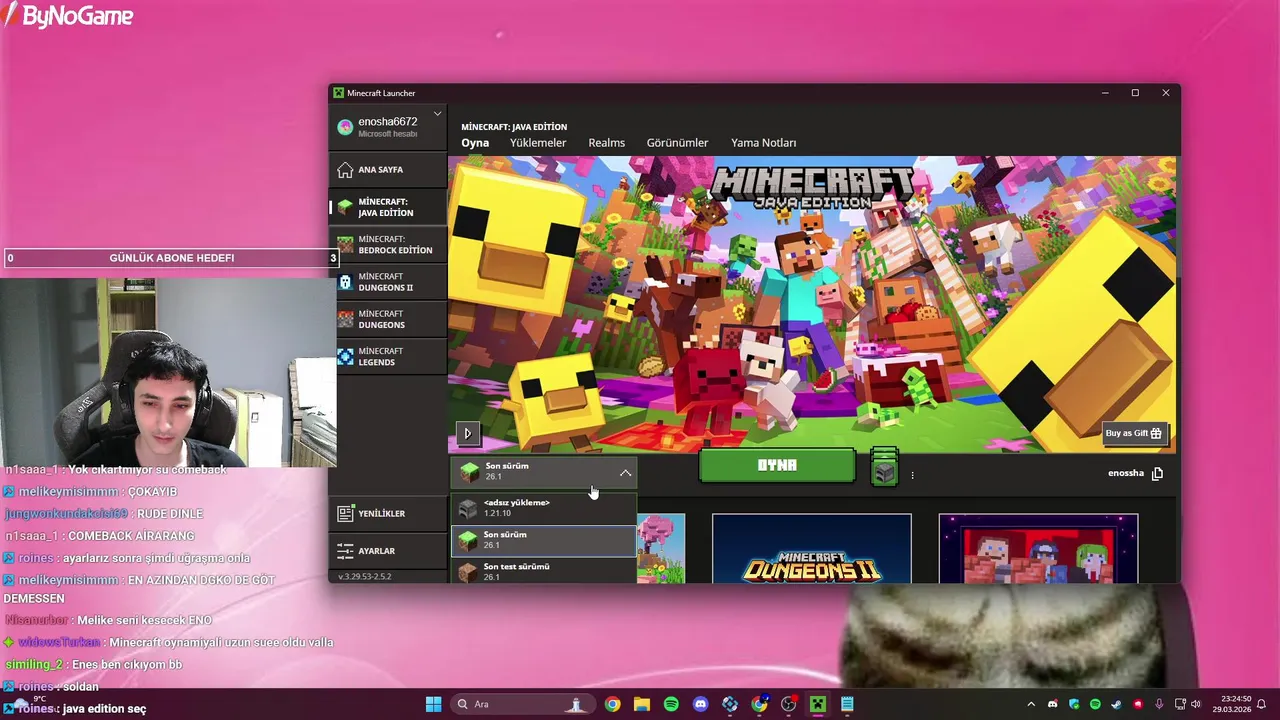Image resolution: width=1280 pixels, height=720 pixels.
Task: Choose Son sürüm 26.1 in list
Action: (x=544, y=540)
